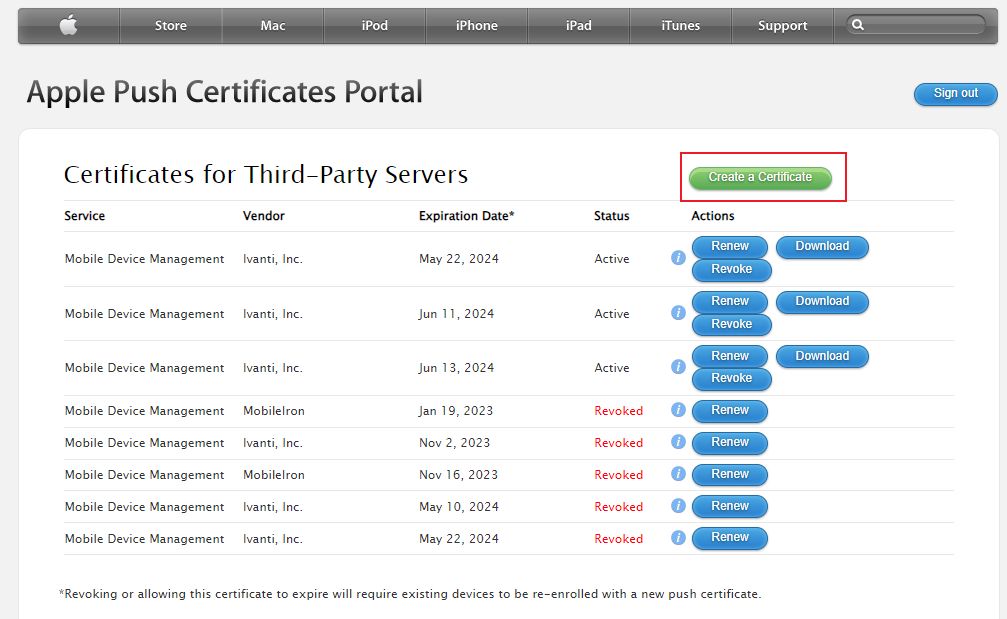Show info for May 10, 2024 revoked certificate
1007x619 pixels.
[678, 506]
